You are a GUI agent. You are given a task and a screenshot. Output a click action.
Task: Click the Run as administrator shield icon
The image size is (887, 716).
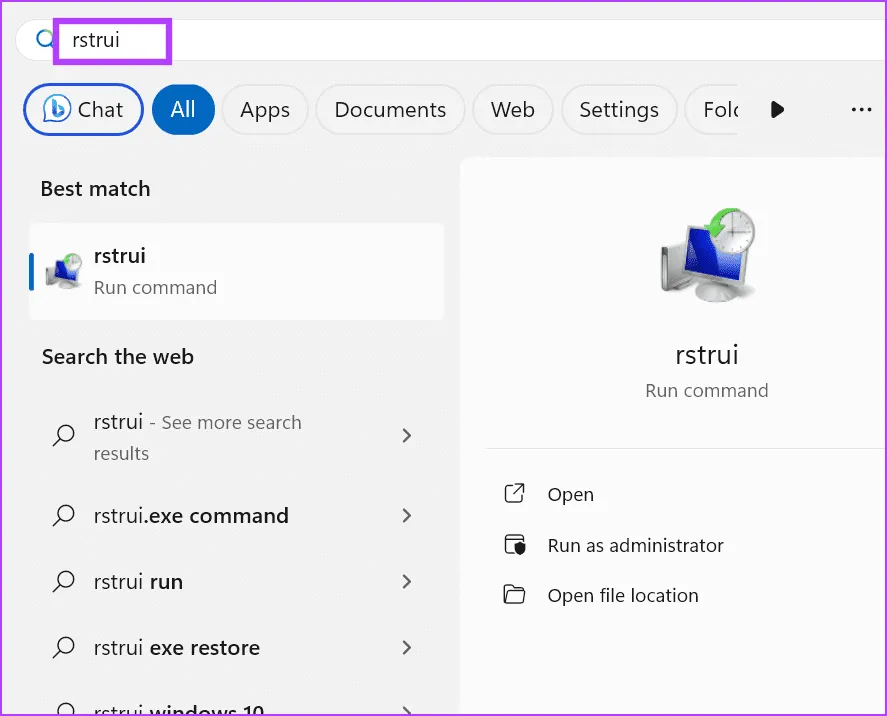pyautogui.click(x=514, y=545)
